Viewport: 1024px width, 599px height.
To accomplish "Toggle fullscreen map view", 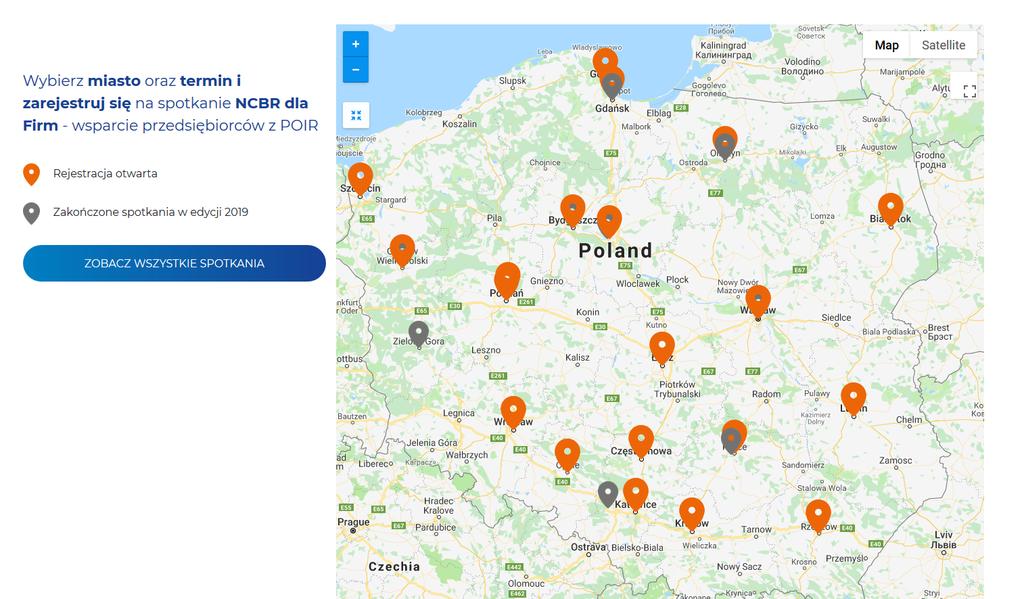I will click(970, 91).
